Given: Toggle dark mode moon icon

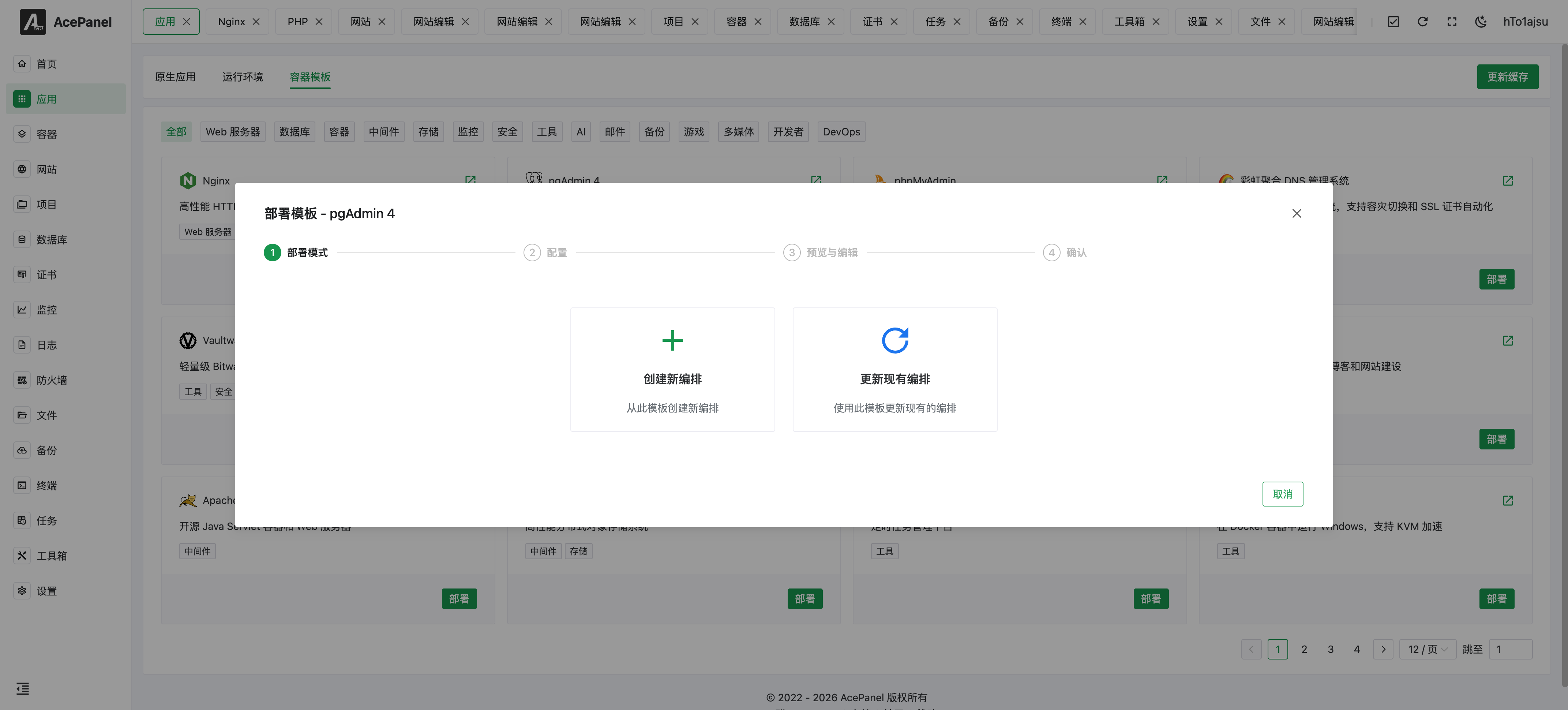Looking at the screenshot, I should pos(1480,22).
